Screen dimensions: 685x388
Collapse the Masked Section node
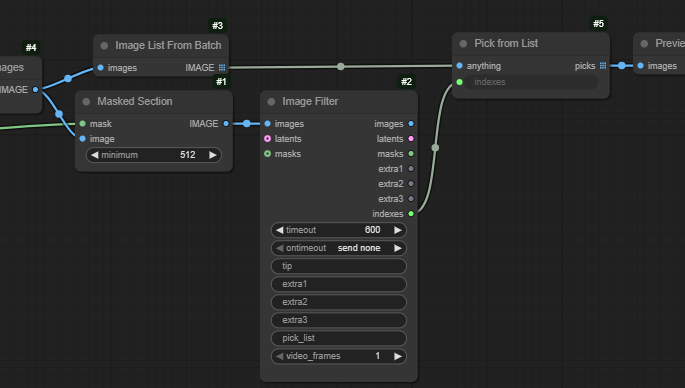[x=86, y=101]
